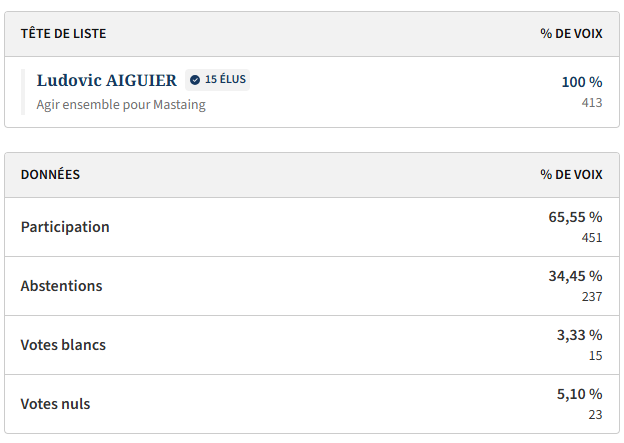Click the 3,33 % blank votes value
Viewport: 624px width, 443px height.
pos(579,335)
